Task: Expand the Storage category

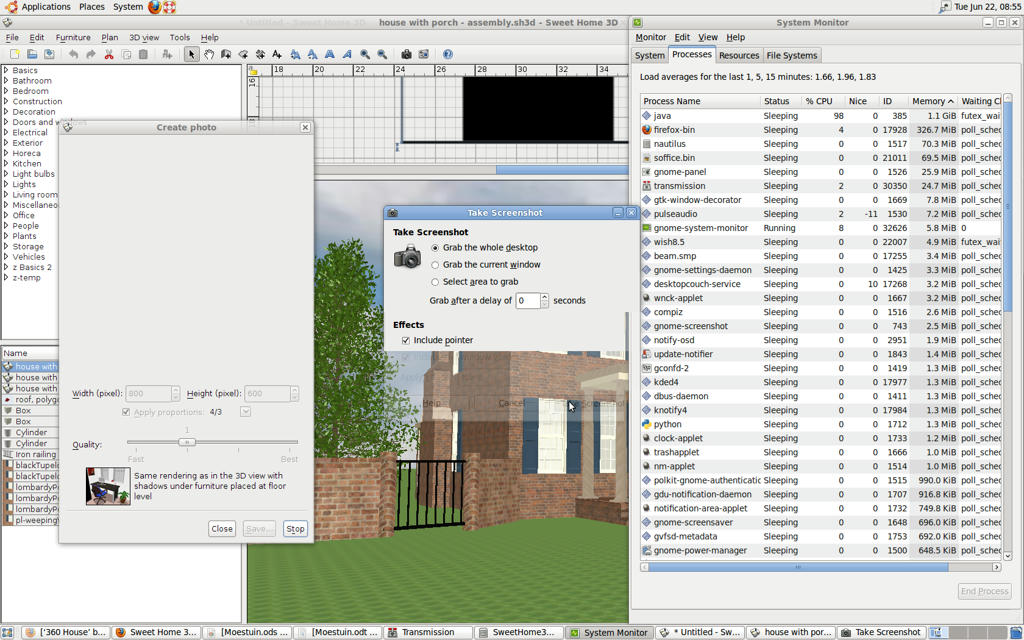Action: tap(6, 246)
